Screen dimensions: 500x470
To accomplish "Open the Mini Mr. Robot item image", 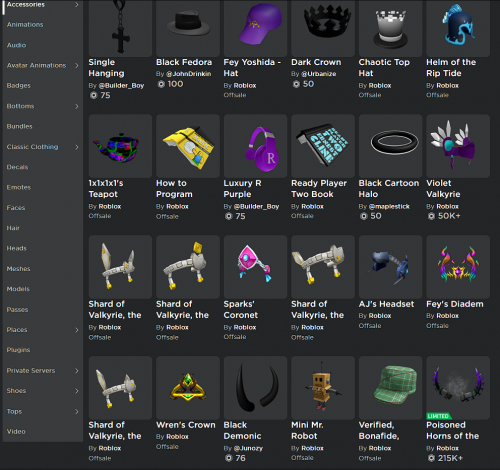I will pos(323,388).
